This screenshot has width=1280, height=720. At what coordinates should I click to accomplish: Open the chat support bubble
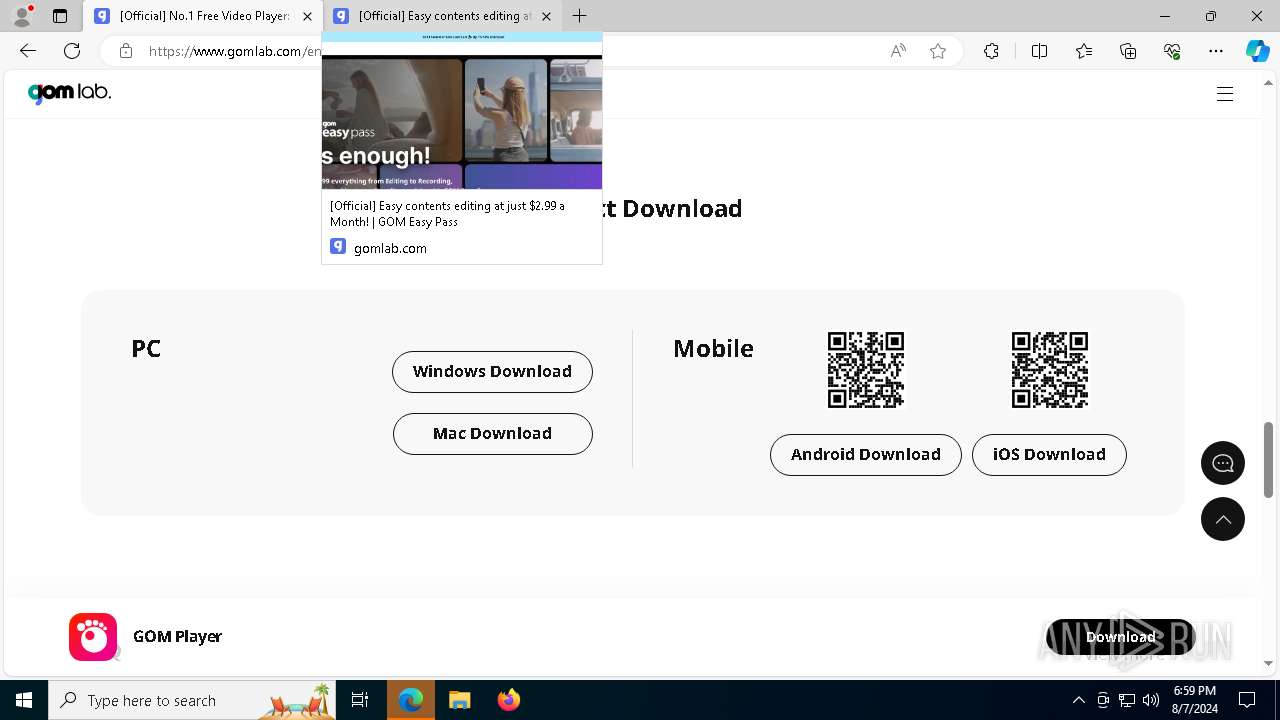[1223, 463]
